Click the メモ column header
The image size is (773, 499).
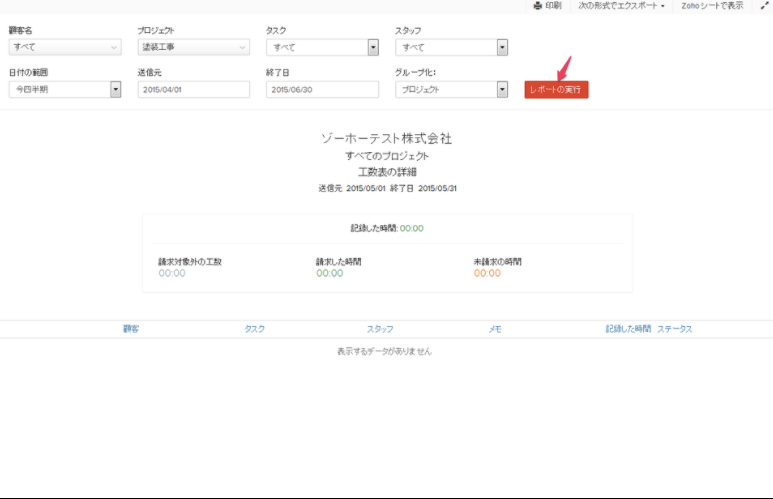[x=495, y=328]
